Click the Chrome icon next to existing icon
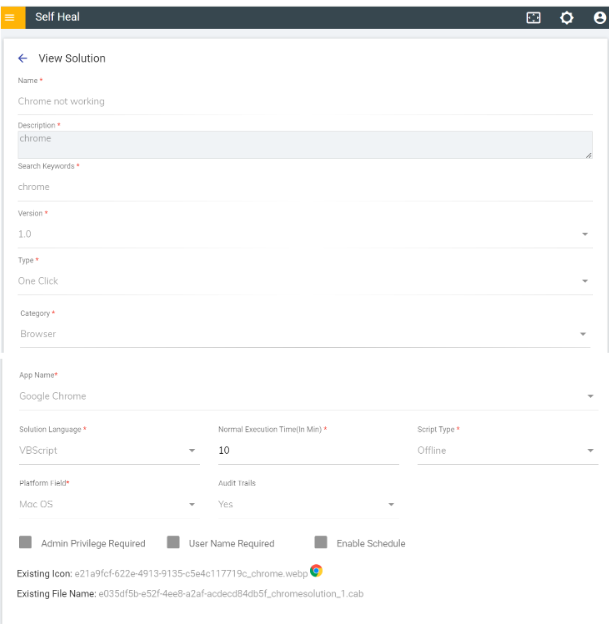The image size is (609, 624). tap(316, 570)
